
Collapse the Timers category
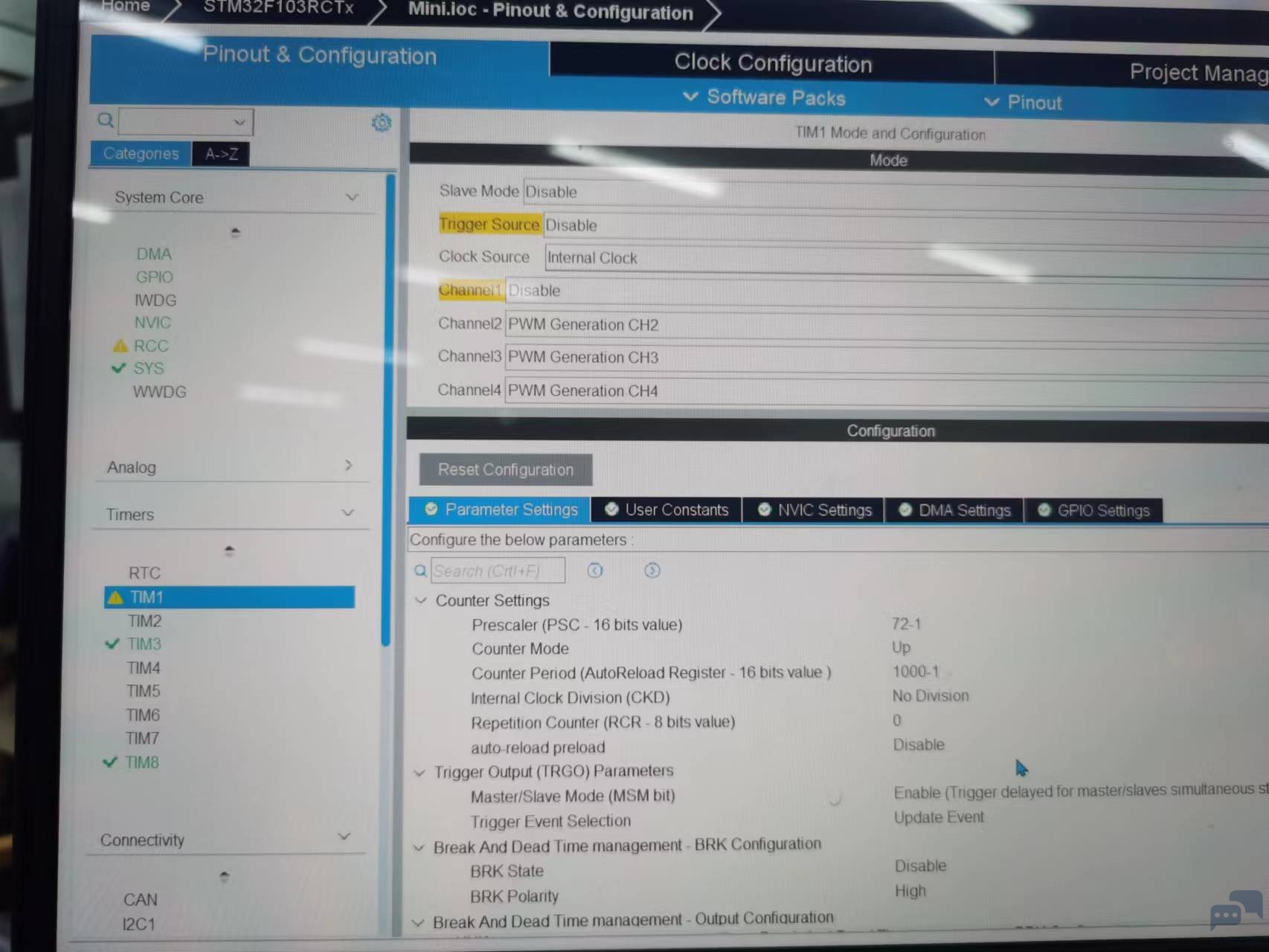[x=347, y=513]
